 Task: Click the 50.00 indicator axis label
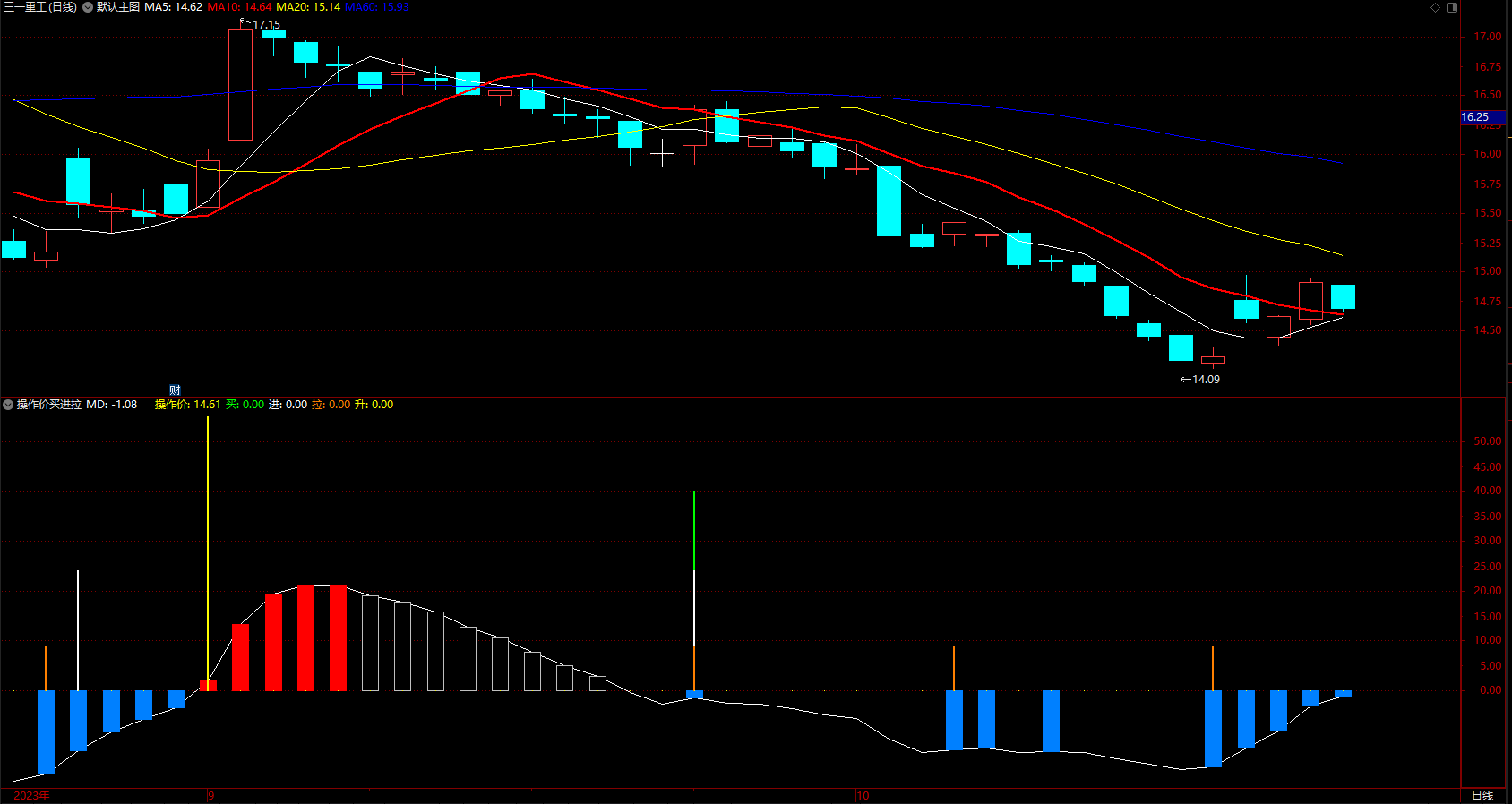[x=1488, y=441]
